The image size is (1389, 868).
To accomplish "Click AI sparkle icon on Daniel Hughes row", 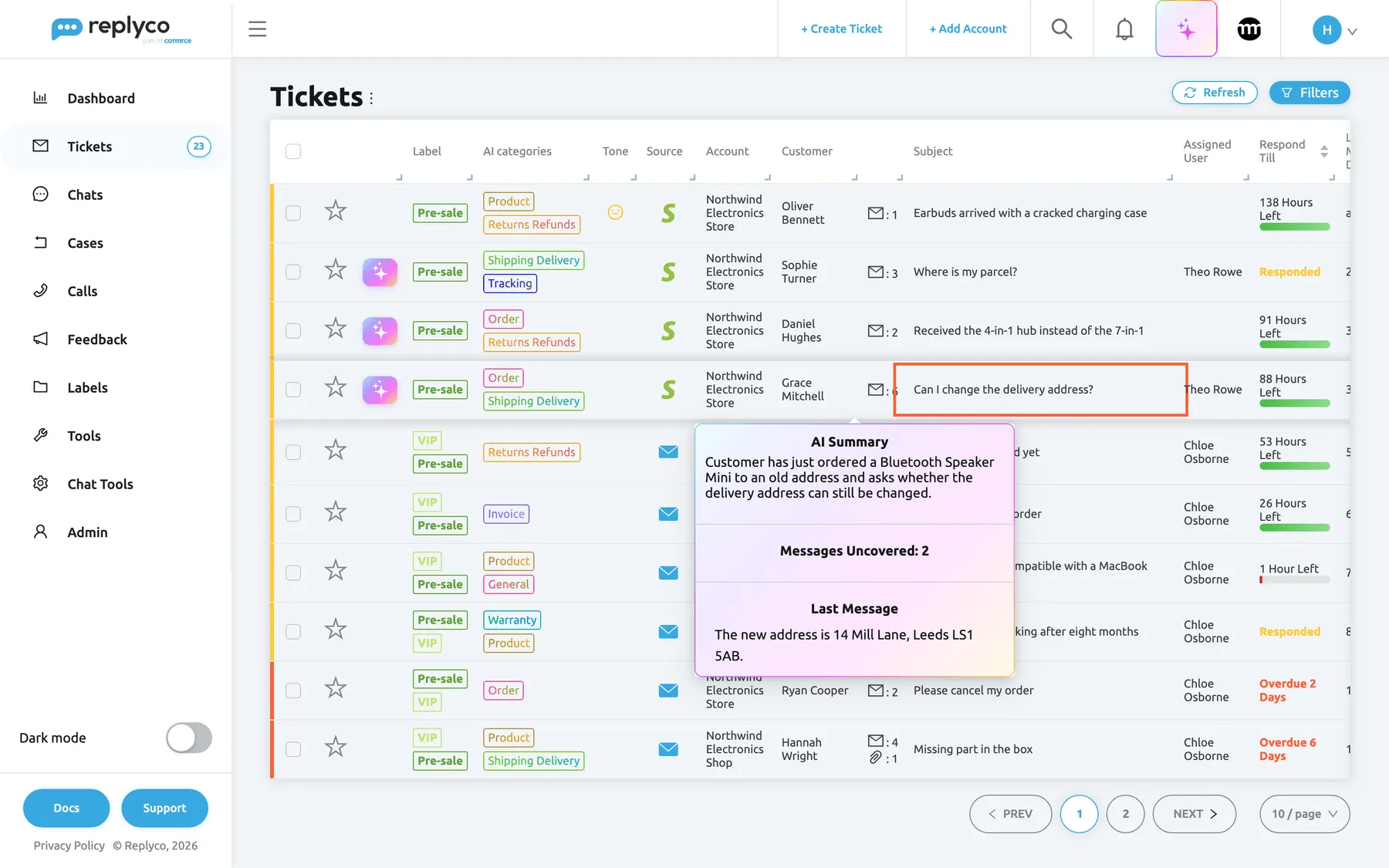I will tap(380, 330).
